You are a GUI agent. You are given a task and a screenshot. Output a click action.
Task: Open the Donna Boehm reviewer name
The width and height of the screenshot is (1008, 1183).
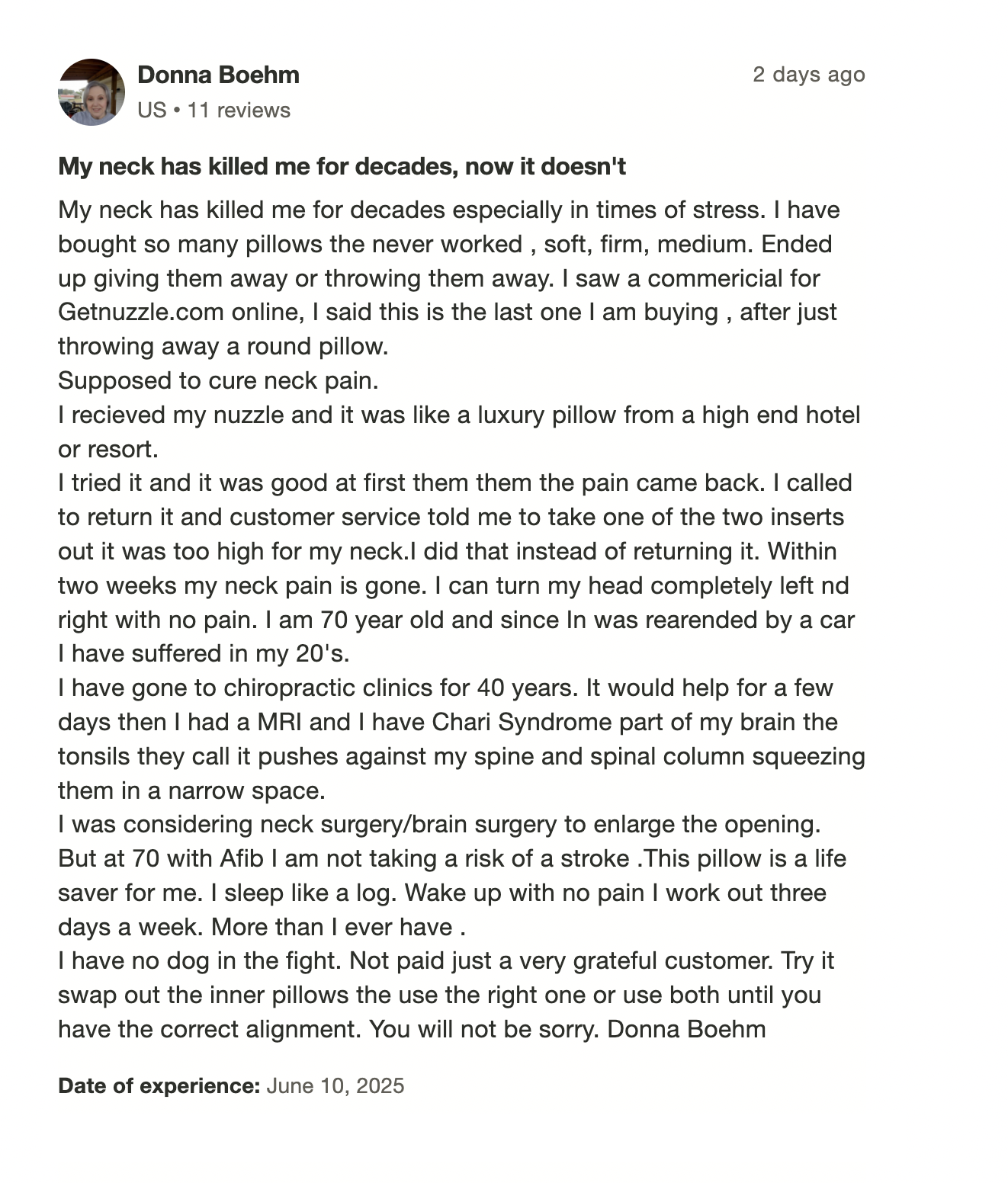[218, 75]
